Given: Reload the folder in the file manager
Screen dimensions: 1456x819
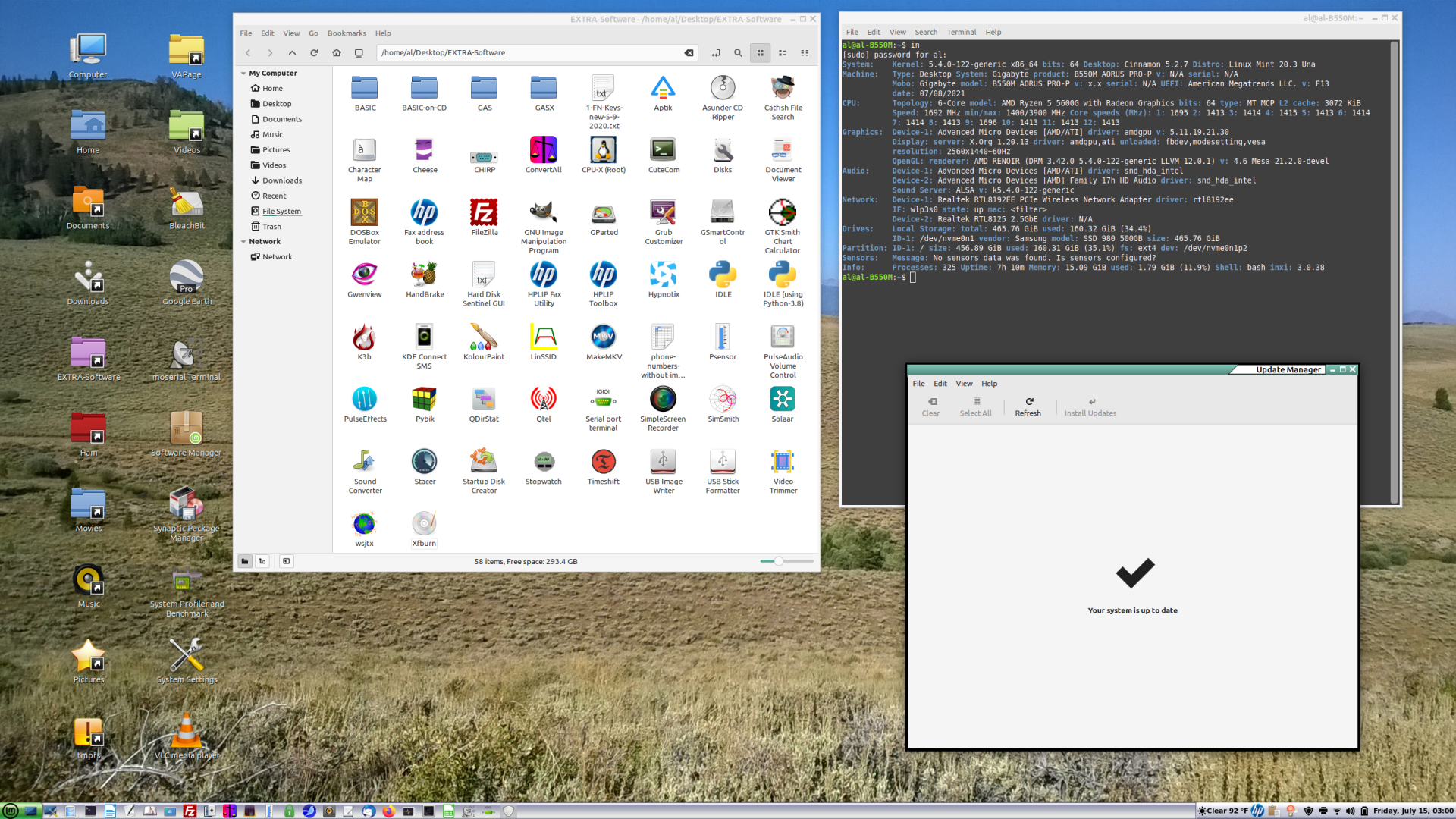Looking at the screenshot, I should pos(314,53).
